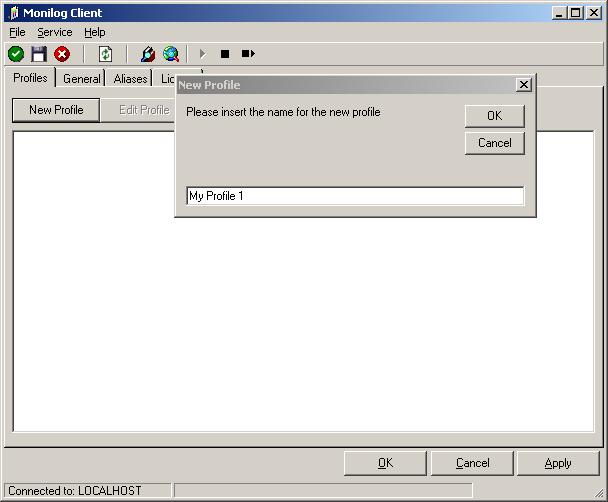Click the Edit Profile button
Viewport: 608px width, 502px height.
(139, 110)
